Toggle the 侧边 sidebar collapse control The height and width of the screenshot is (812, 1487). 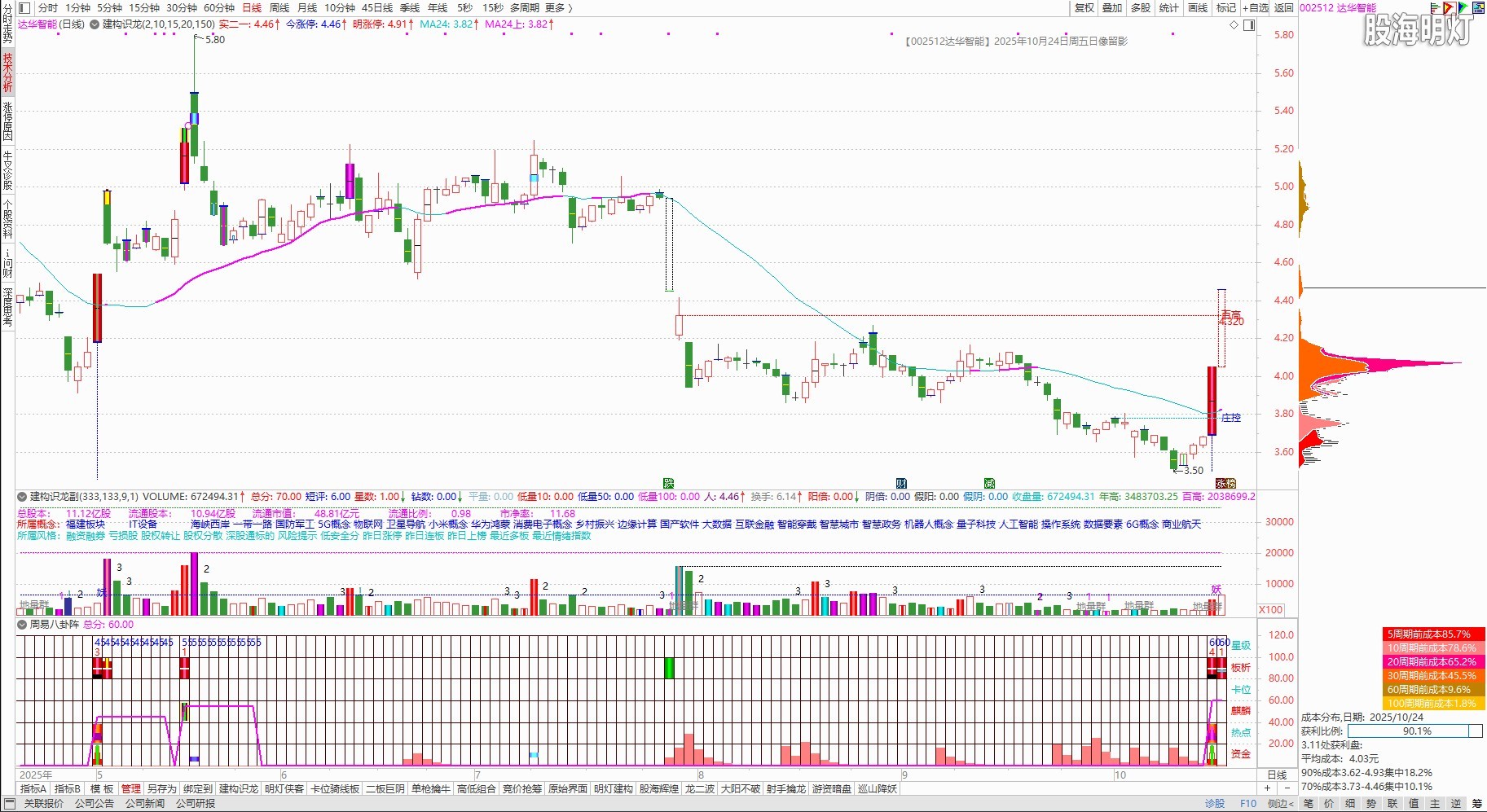[1281, 804]
